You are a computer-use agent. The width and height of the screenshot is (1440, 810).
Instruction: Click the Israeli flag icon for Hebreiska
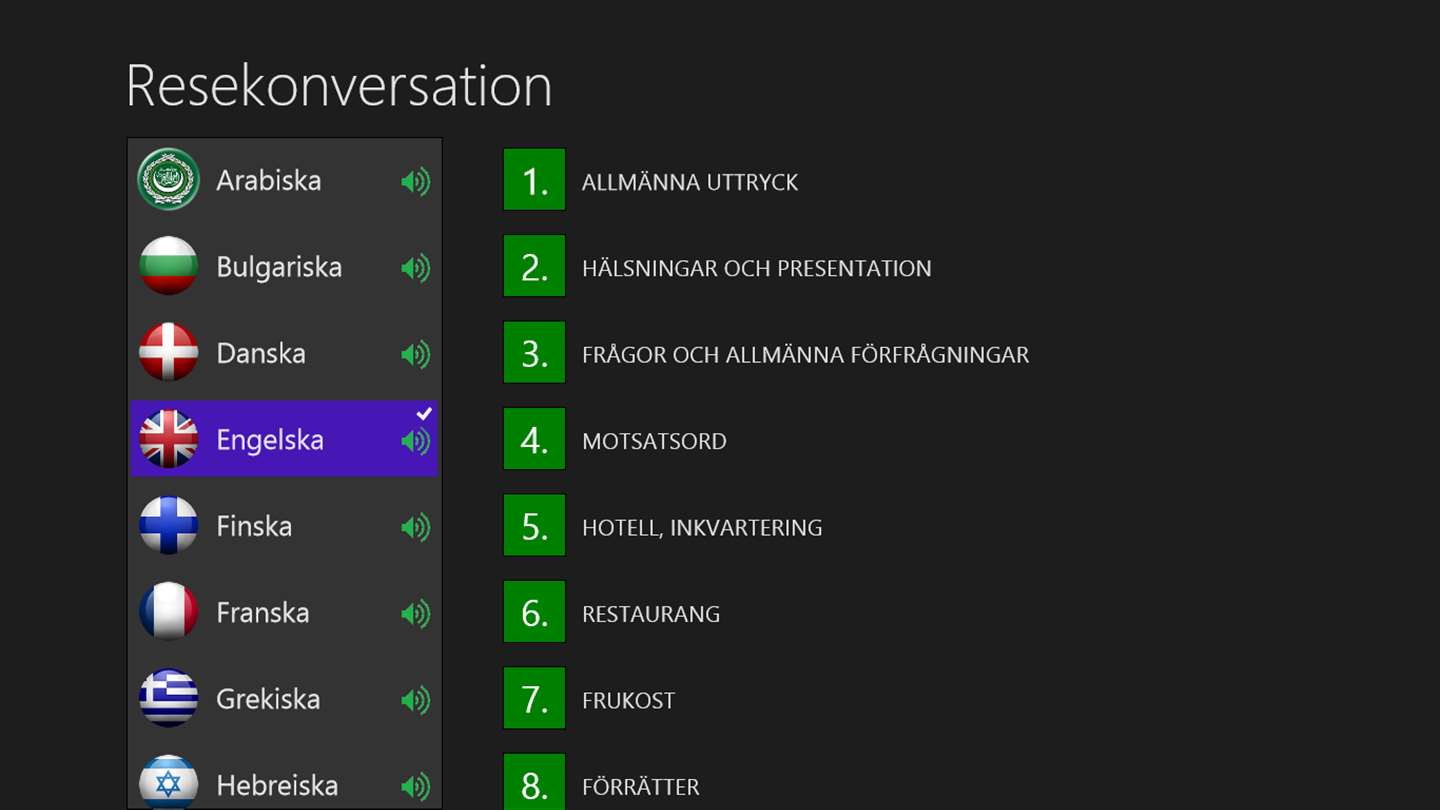pyautogui.click(x=168, y=782)
